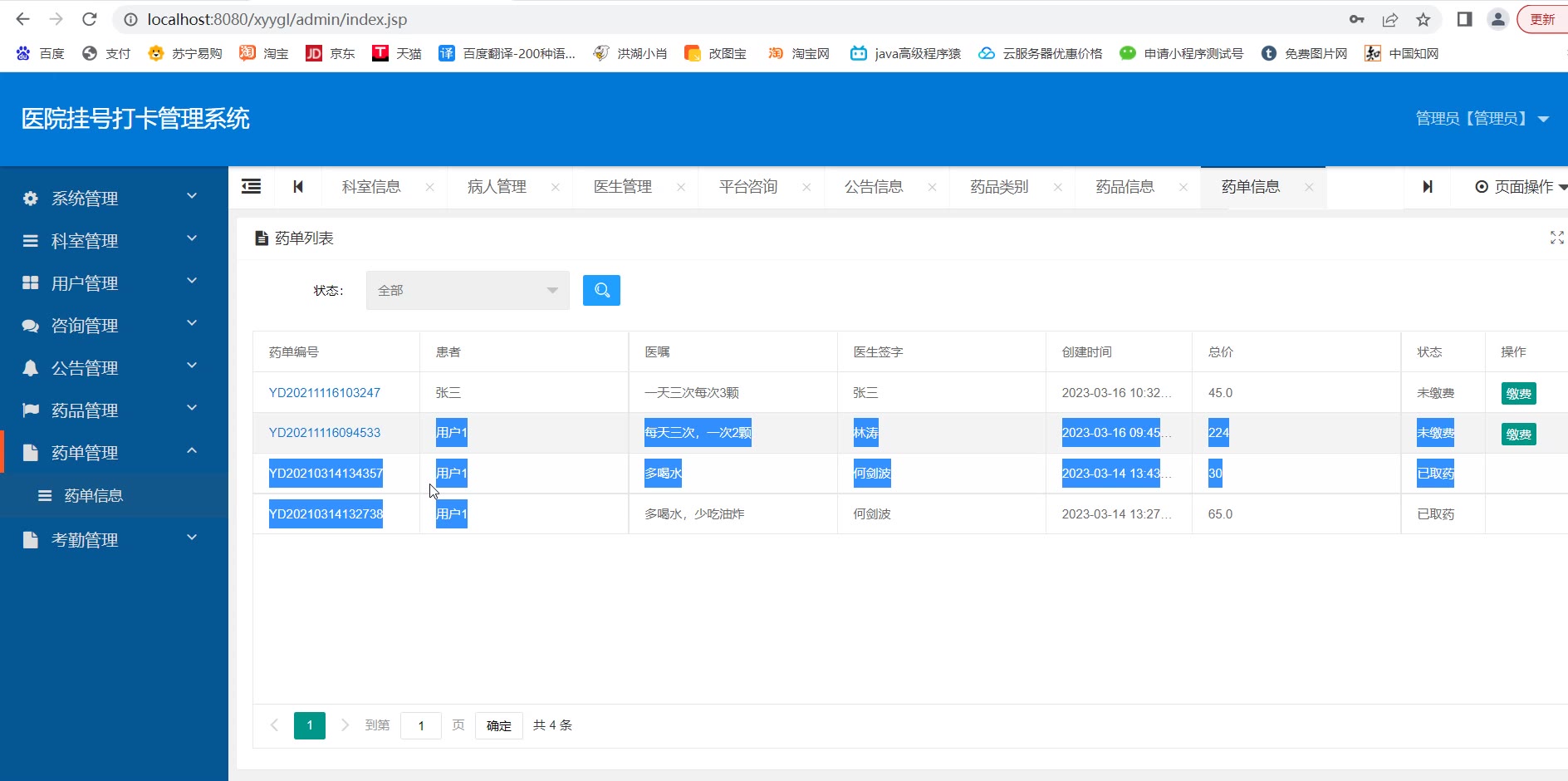Close the 医生管理 tab
Viewport: 1568px width, 781px height.
pos(681,187)
